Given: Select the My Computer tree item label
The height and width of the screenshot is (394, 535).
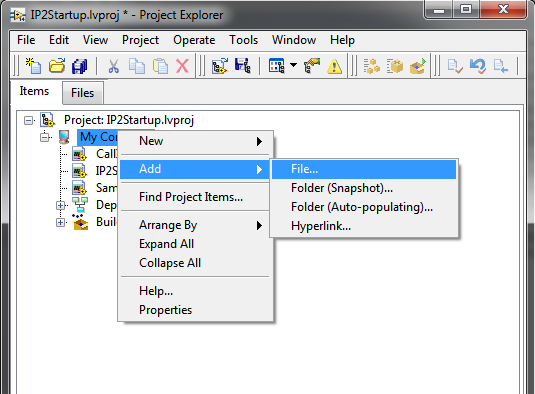Looking at the screenshot, I should point(98,137).
